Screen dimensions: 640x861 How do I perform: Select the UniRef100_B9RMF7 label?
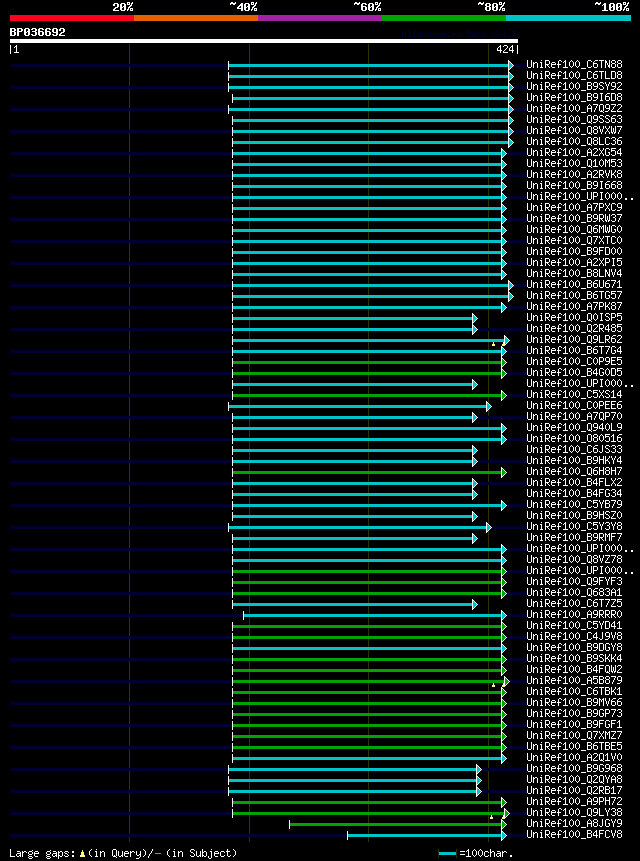coord(574,537)
